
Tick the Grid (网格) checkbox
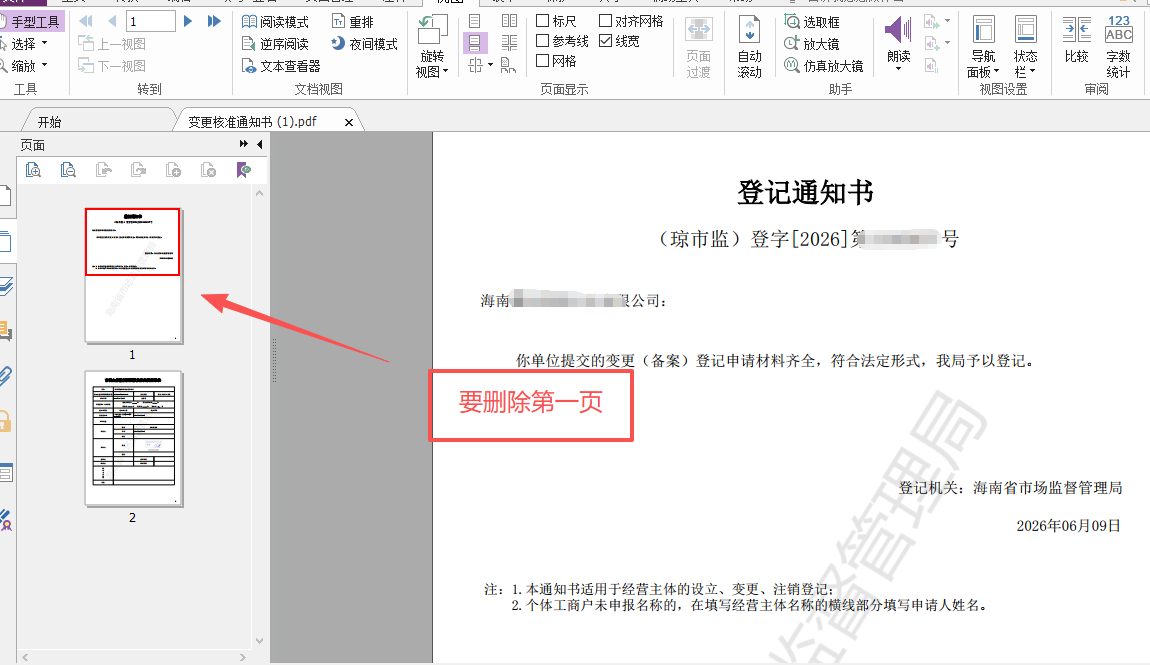(556, 61)
